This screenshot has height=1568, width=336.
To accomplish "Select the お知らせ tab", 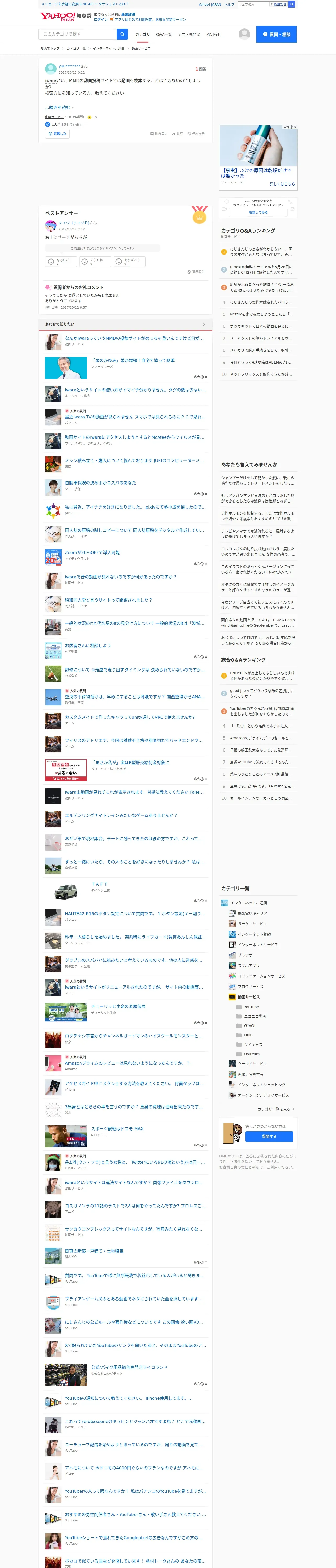I will pyautogui.click(x=214, y=35).
